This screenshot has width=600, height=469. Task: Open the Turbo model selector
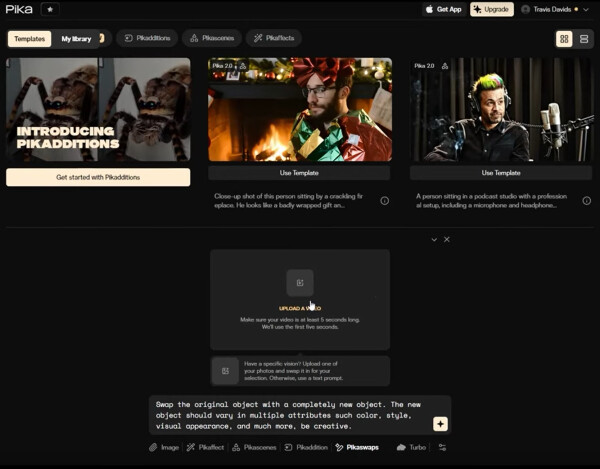[x=411, y=447]
